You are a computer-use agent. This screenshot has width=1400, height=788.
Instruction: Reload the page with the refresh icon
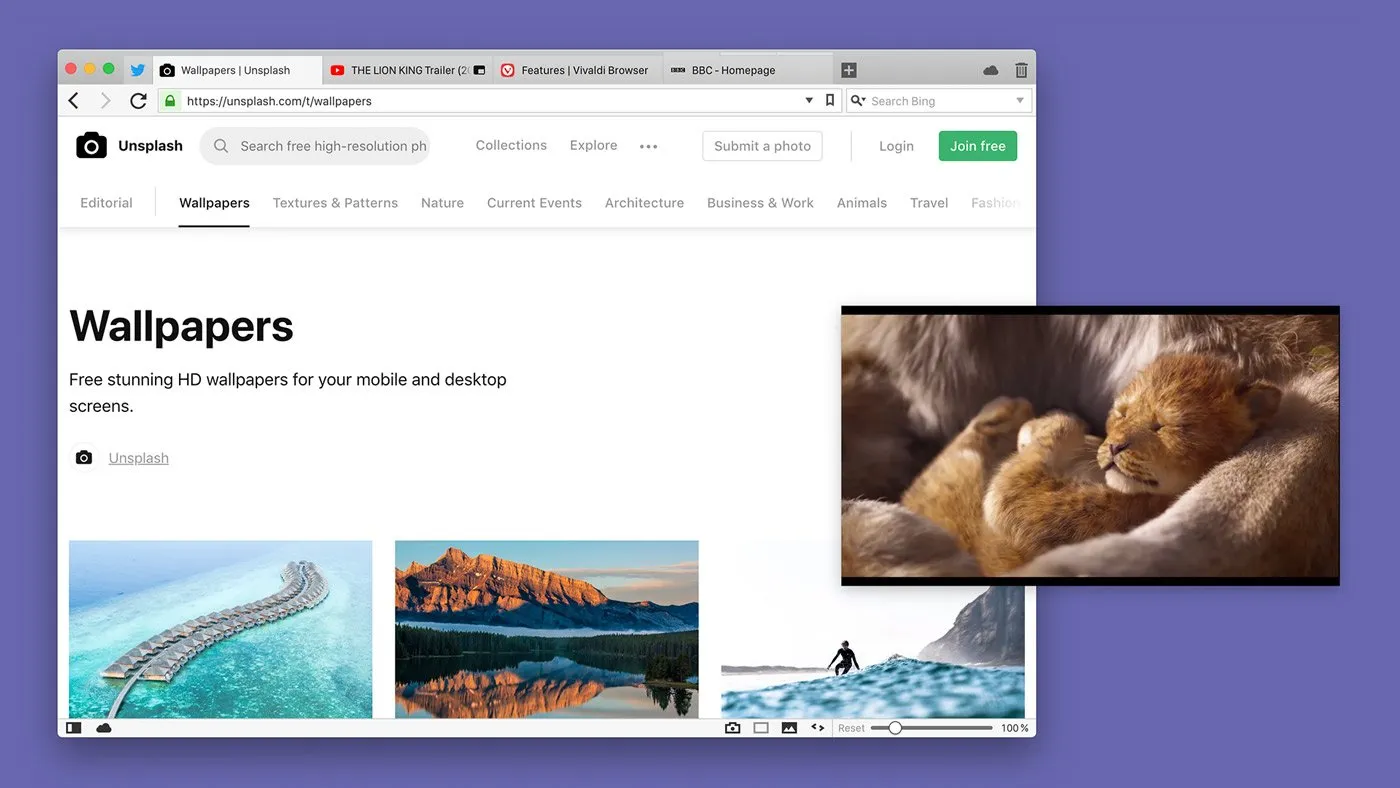(x=138, y=101)
